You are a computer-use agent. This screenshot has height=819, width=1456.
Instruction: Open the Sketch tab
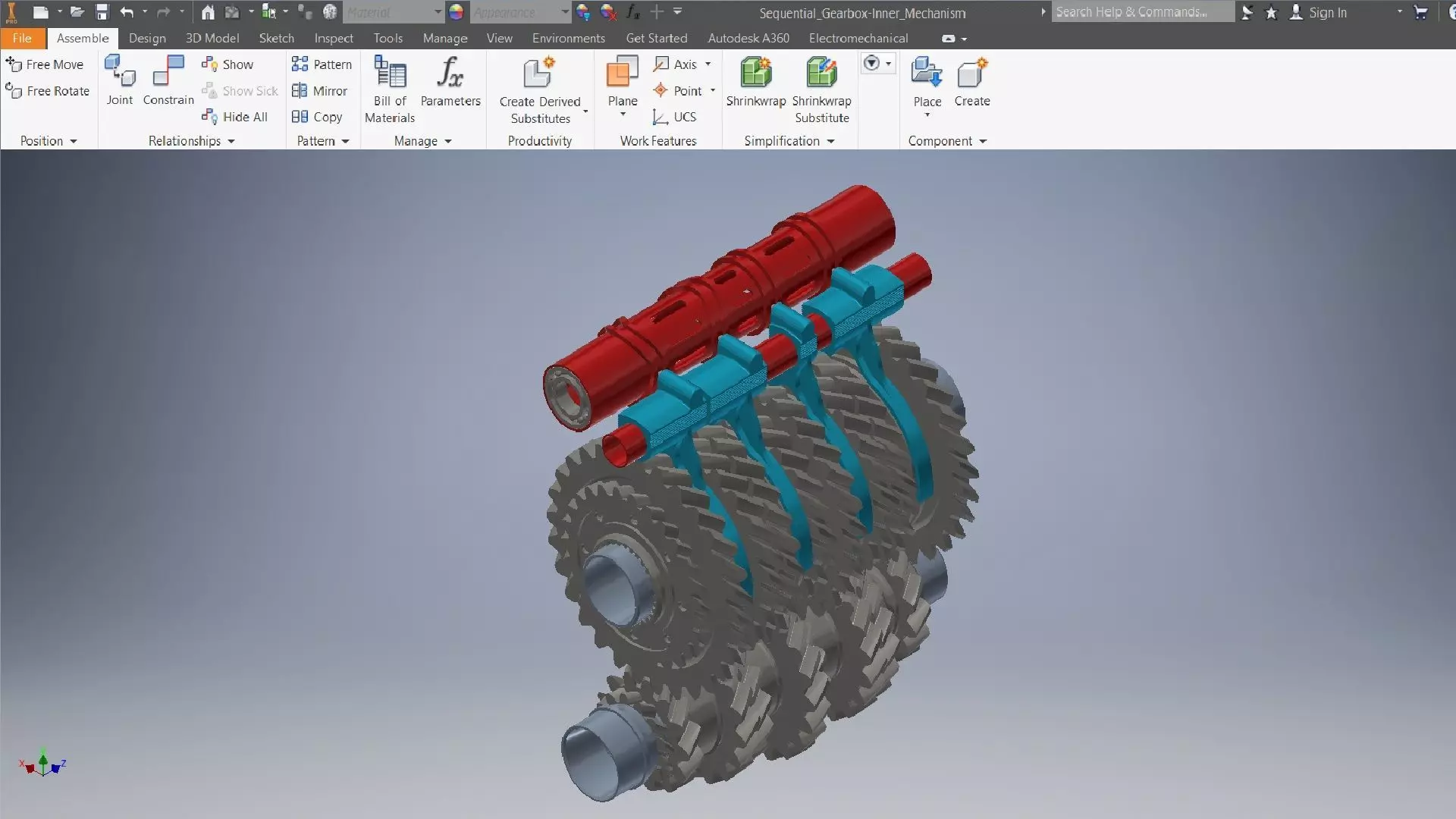pos(276,38)
